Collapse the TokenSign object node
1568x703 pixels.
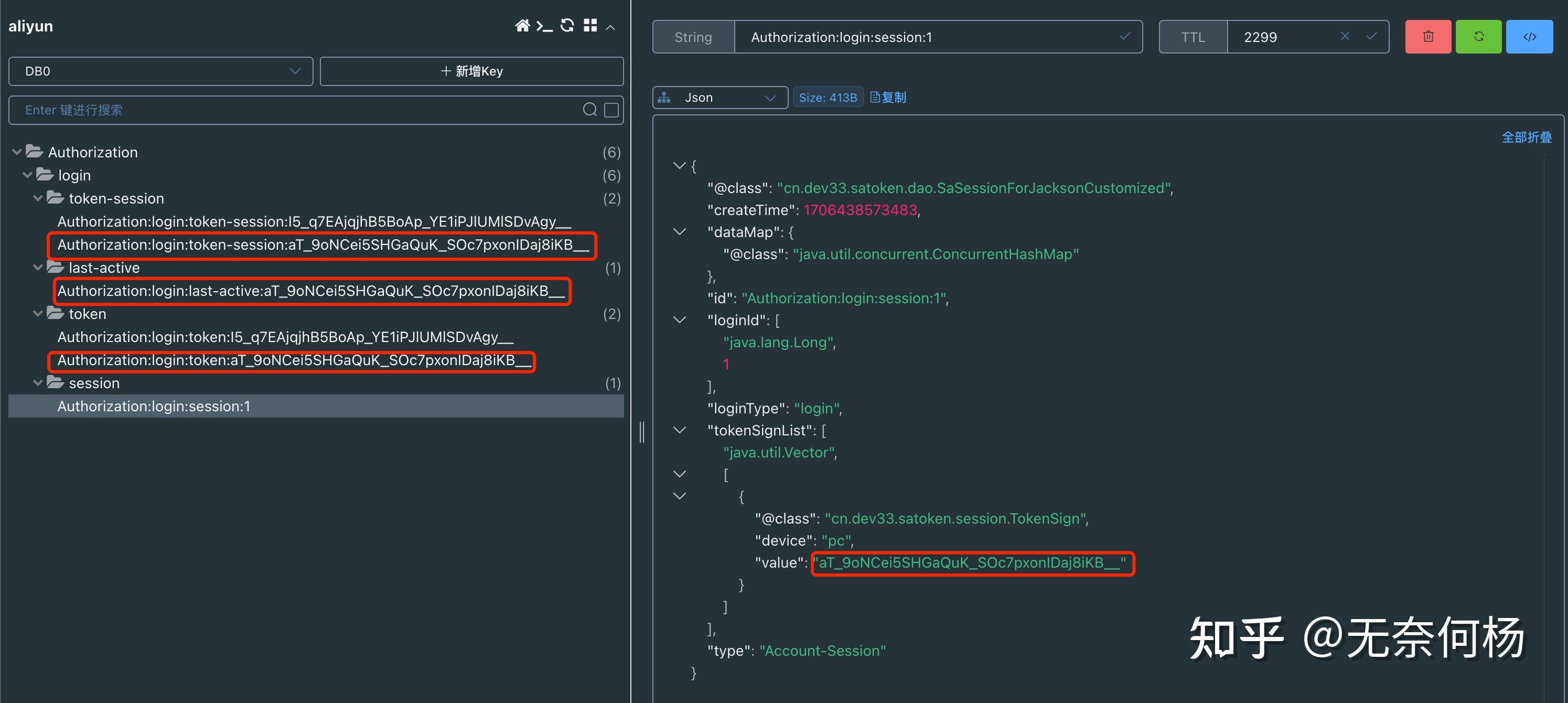(679, 496)
